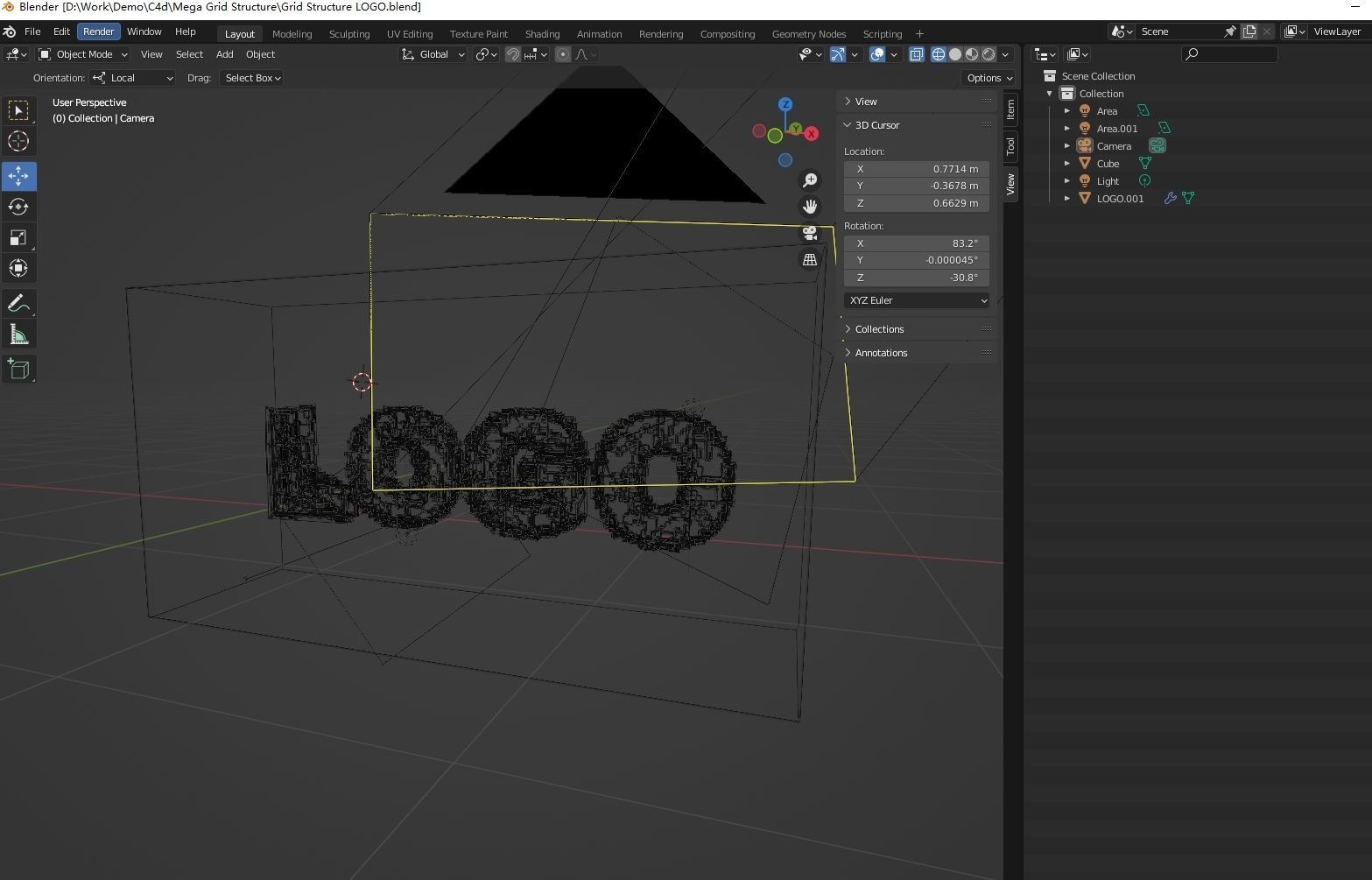Select the Annotate pencil tool
The width and height of the screenshot is (1372, 880).
(18, 304)
